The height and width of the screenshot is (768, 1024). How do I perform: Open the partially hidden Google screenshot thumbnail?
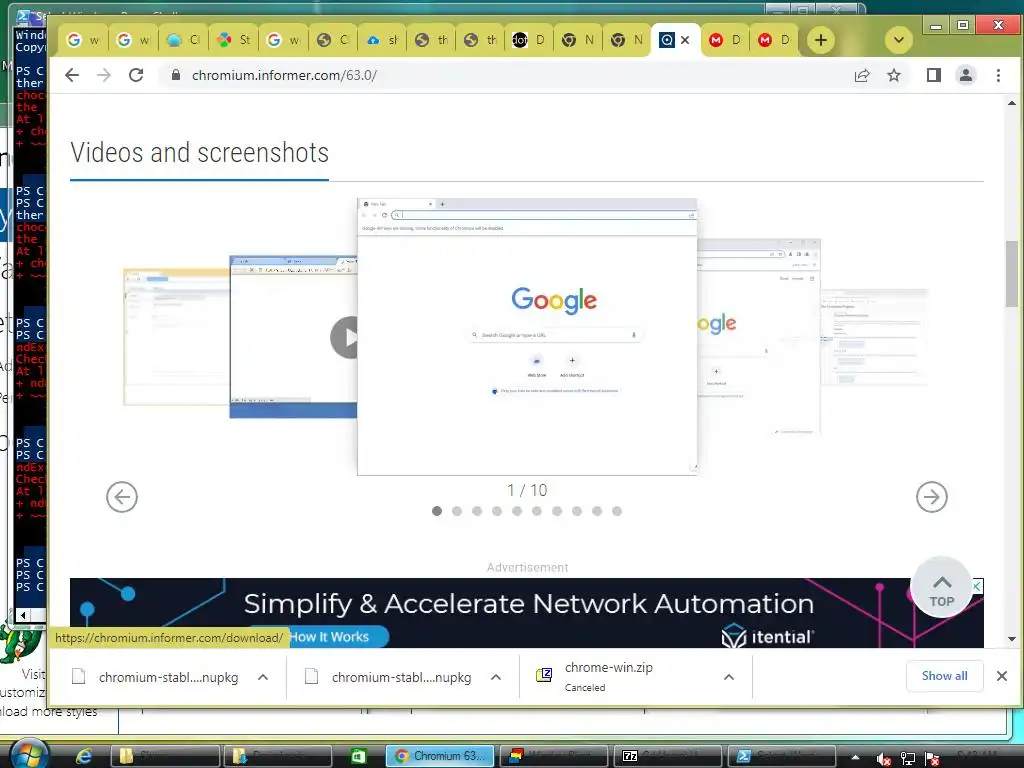[759, 336]
